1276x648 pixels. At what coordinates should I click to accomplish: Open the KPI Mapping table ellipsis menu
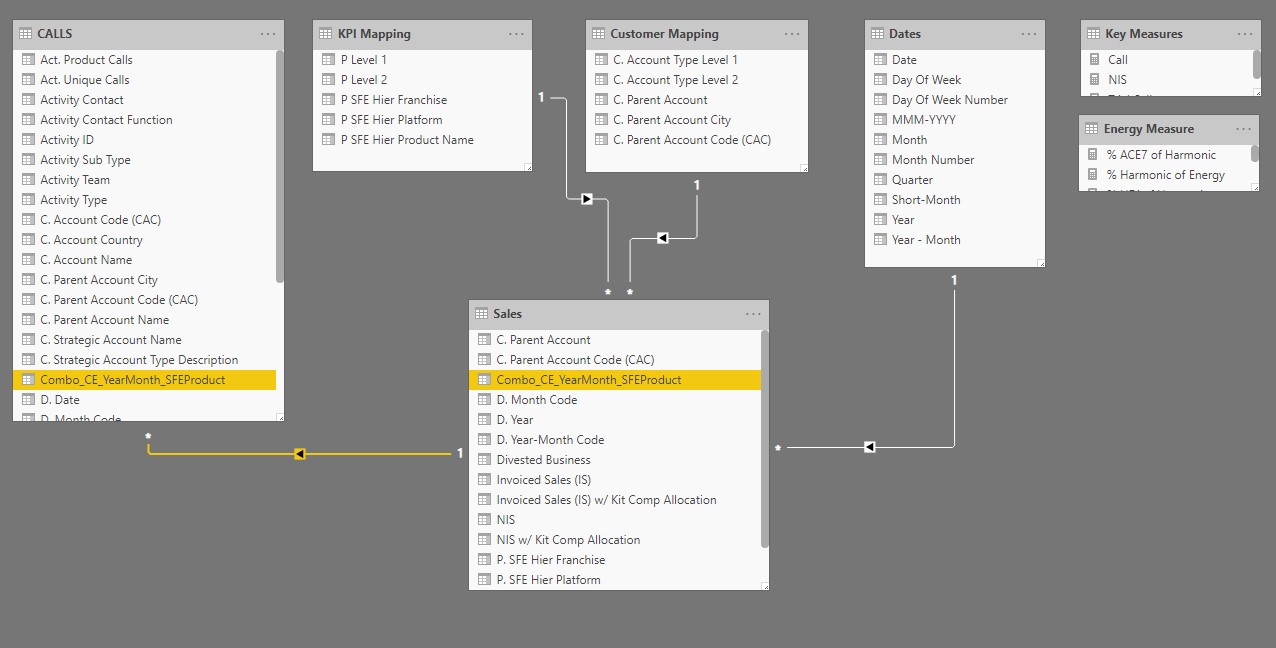pos(516,34)
